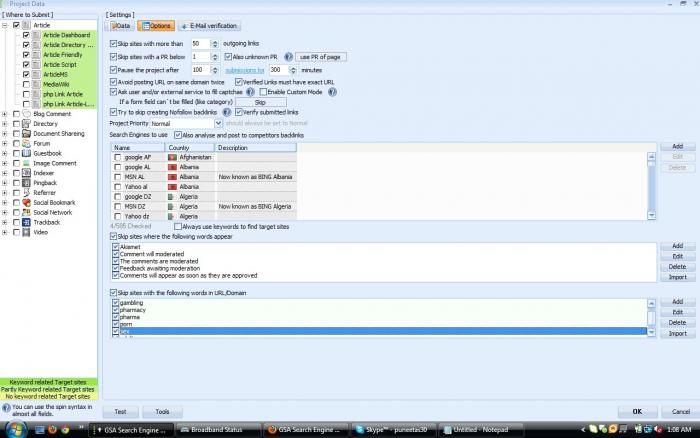Click help icon beside captcha option
700x438 pixels.
coord(250,92)
